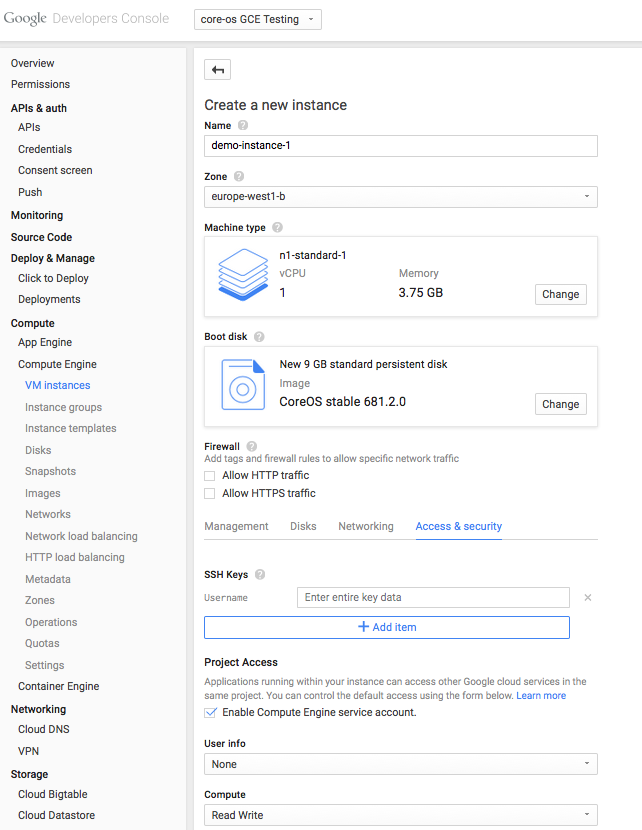The width and height of the screenshot is (642, 830).
Task: Open the SSH Keys help icon
Action: [260, 574]
